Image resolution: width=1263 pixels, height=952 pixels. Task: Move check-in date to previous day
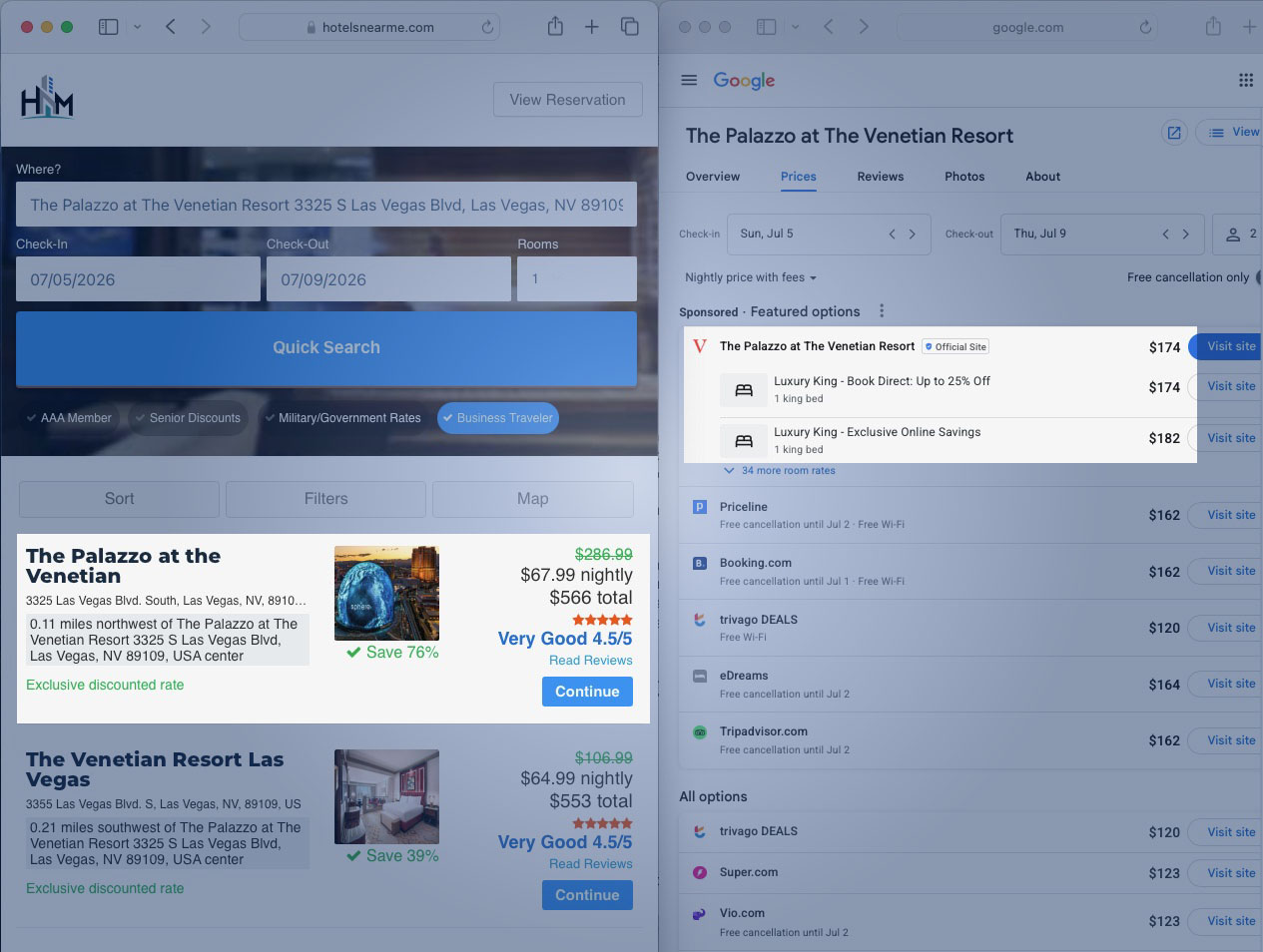pyautogui.click(x=893, y=234)
